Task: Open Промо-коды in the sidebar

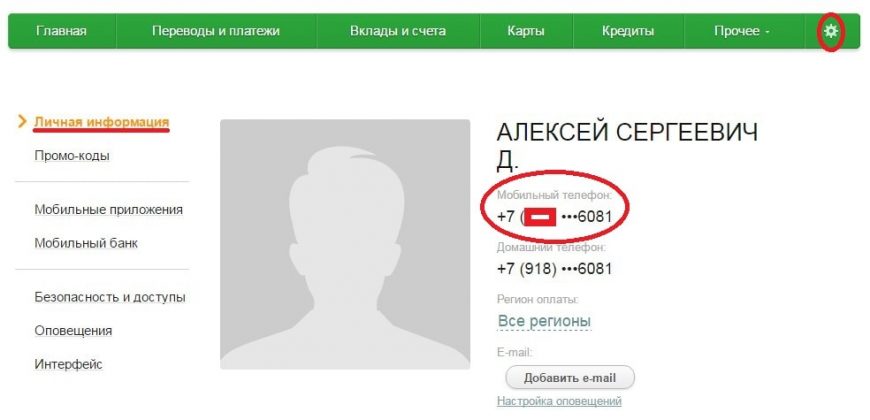Action: click(72, 156)
